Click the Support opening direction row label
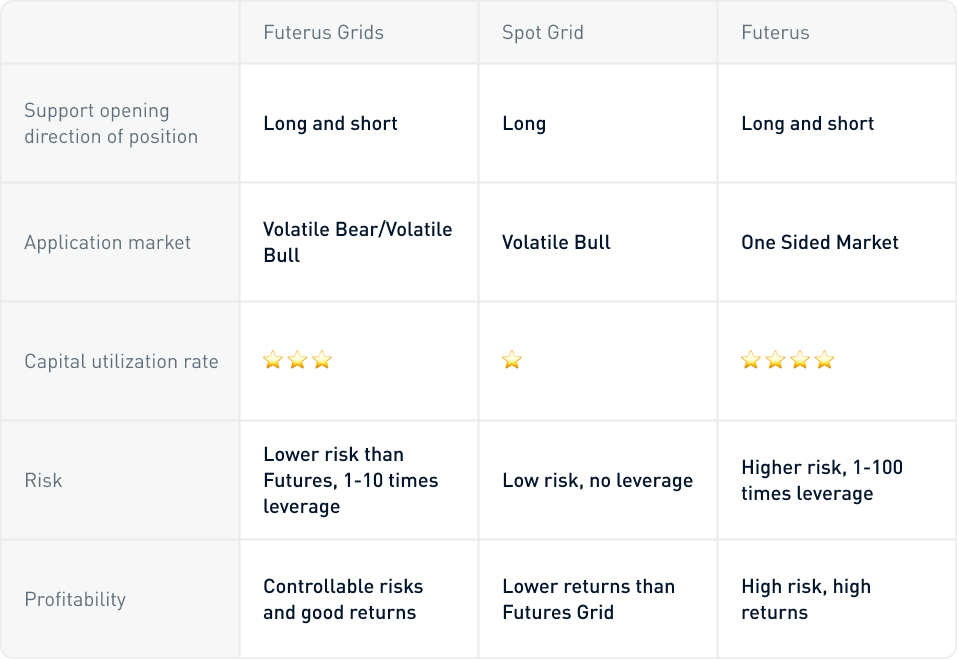 click(111, 123)
